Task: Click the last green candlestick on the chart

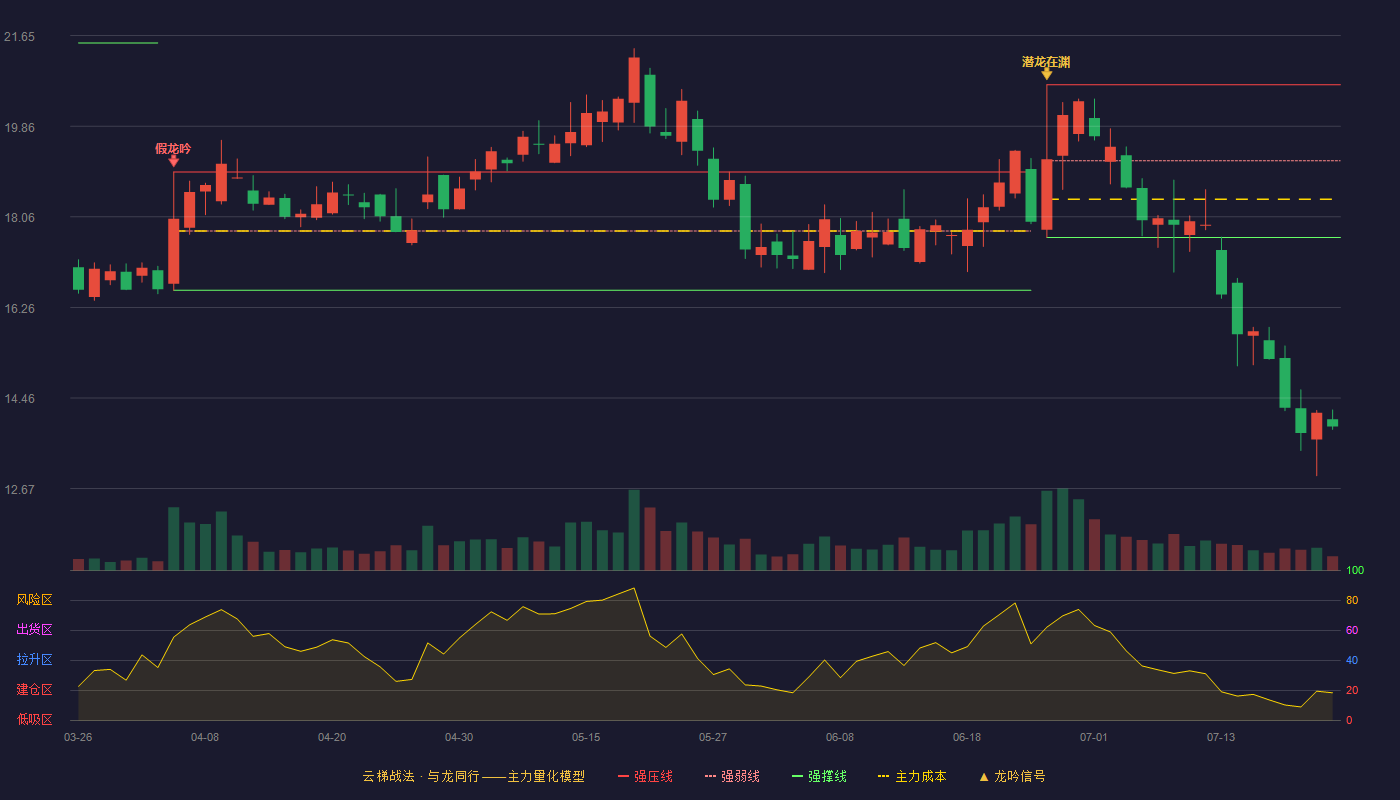Action: point(1332,422)
